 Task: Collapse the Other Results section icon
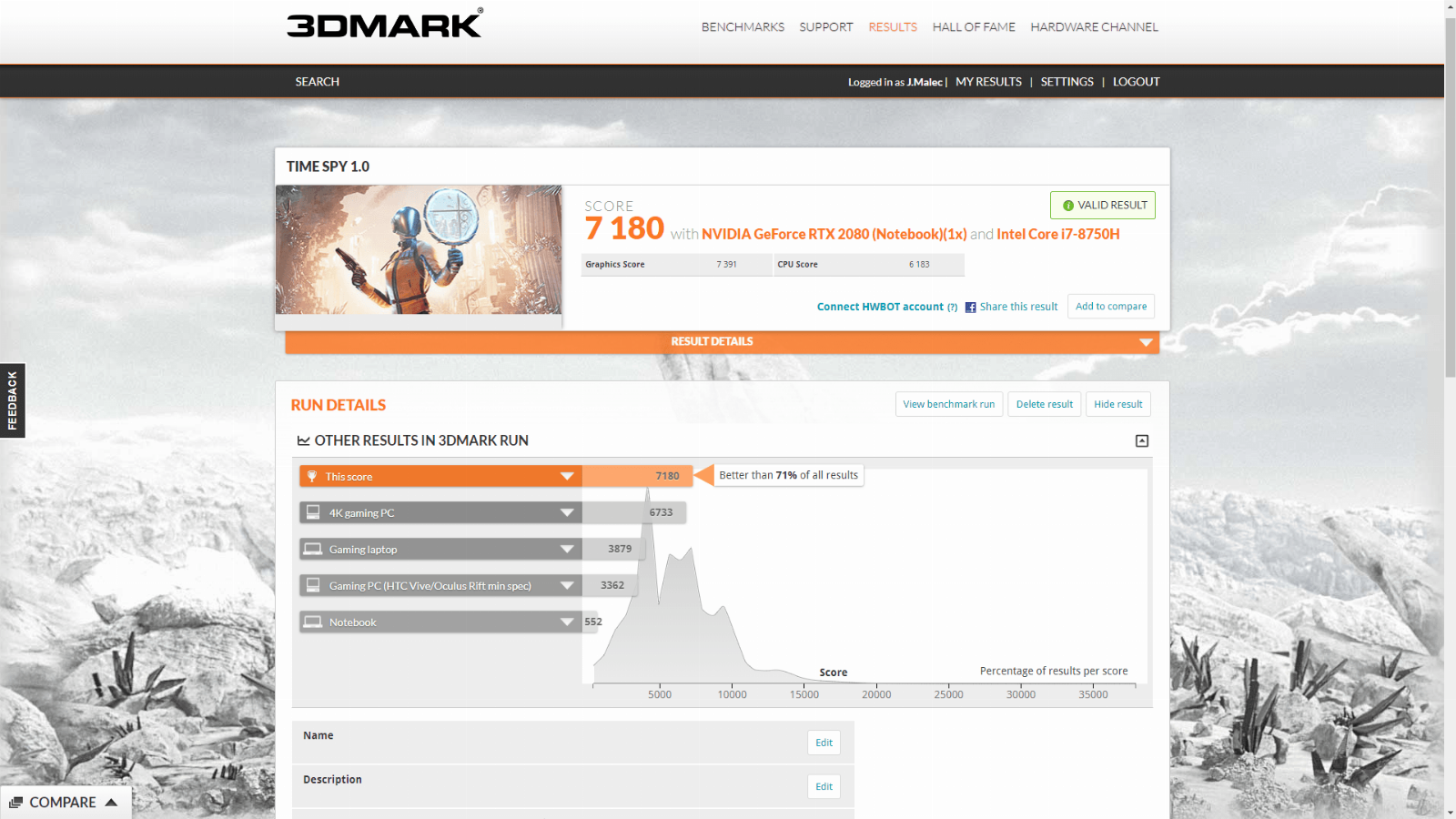click(x=1142, y=441)
